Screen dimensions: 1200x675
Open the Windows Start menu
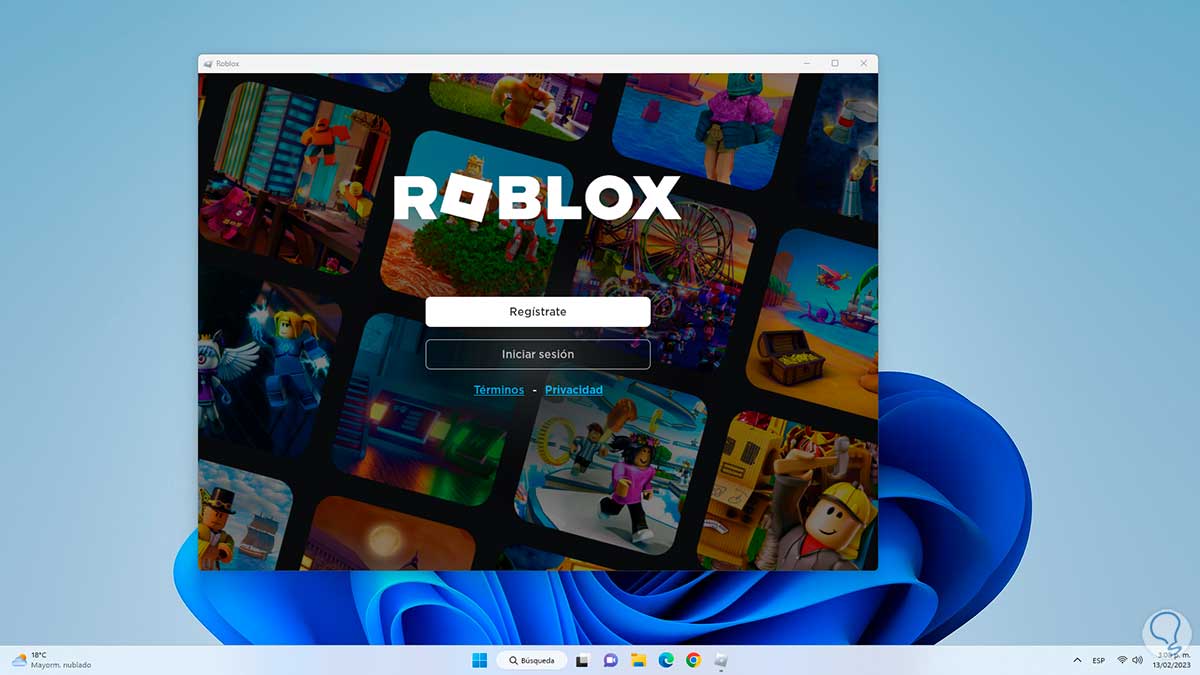click(479, 660)
